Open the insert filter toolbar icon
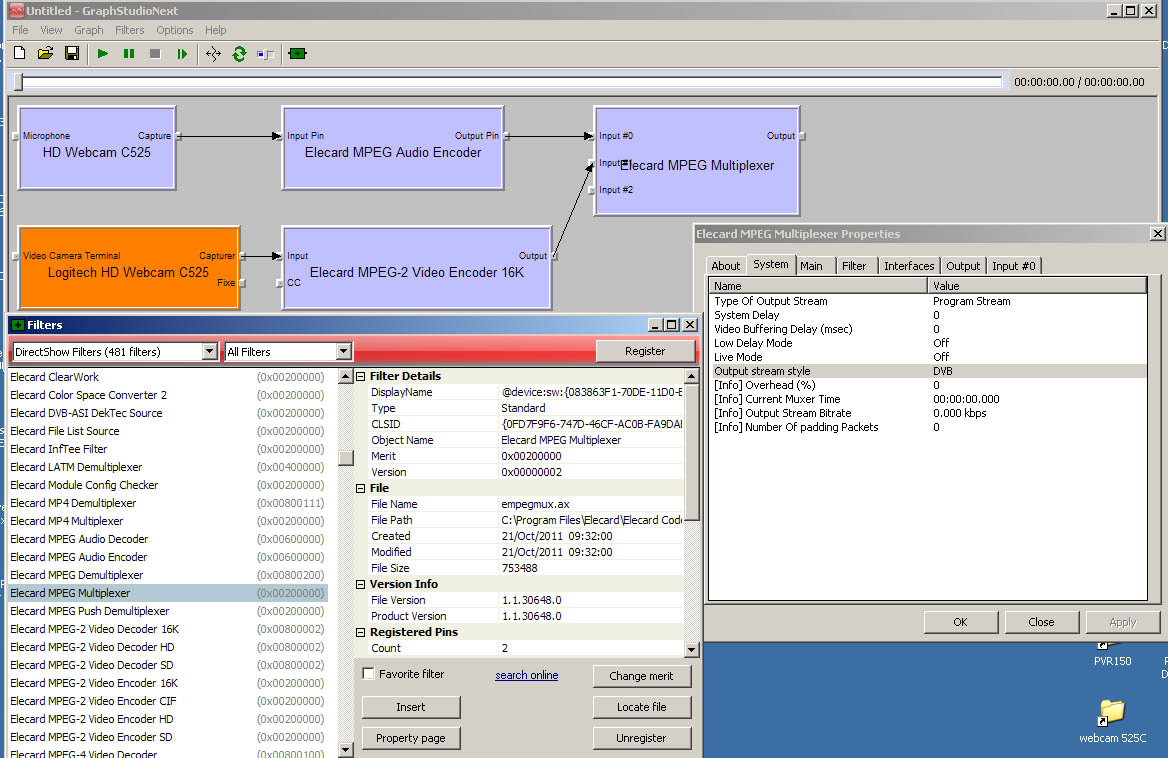The image size is (1168, 758). coord(297,54)
